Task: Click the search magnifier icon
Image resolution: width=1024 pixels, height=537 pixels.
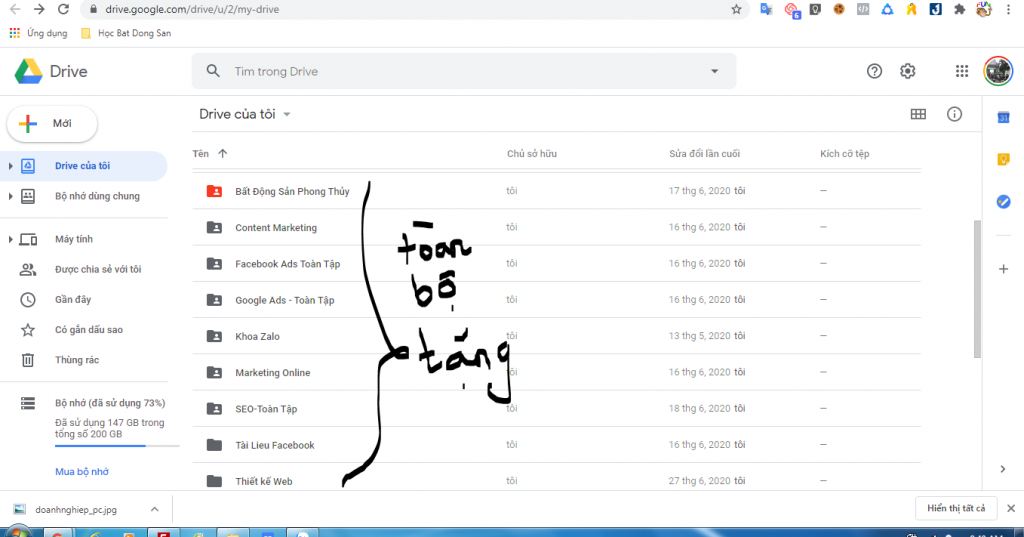Action: pyautogui.click(x=213, y=71)
